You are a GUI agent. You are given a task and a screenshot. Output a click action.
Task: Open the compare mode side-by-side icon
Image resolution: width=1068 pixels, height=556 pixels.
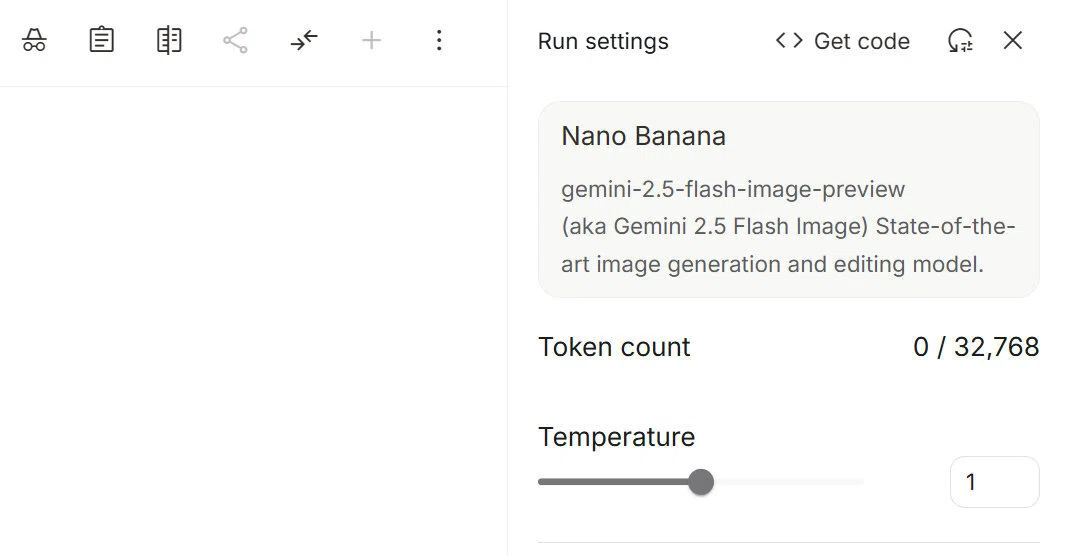point(169,40)
